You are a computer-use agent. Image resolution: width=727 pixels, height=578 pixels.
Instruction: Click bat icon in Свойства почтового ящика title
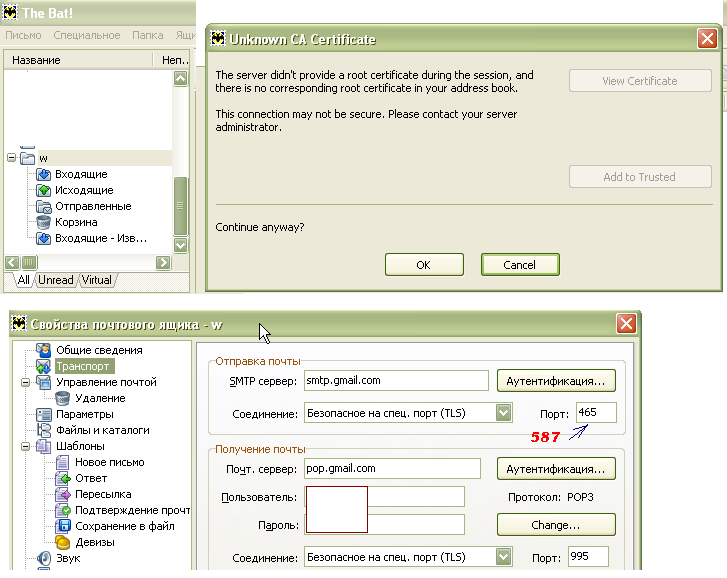click(x=19, y=324)
